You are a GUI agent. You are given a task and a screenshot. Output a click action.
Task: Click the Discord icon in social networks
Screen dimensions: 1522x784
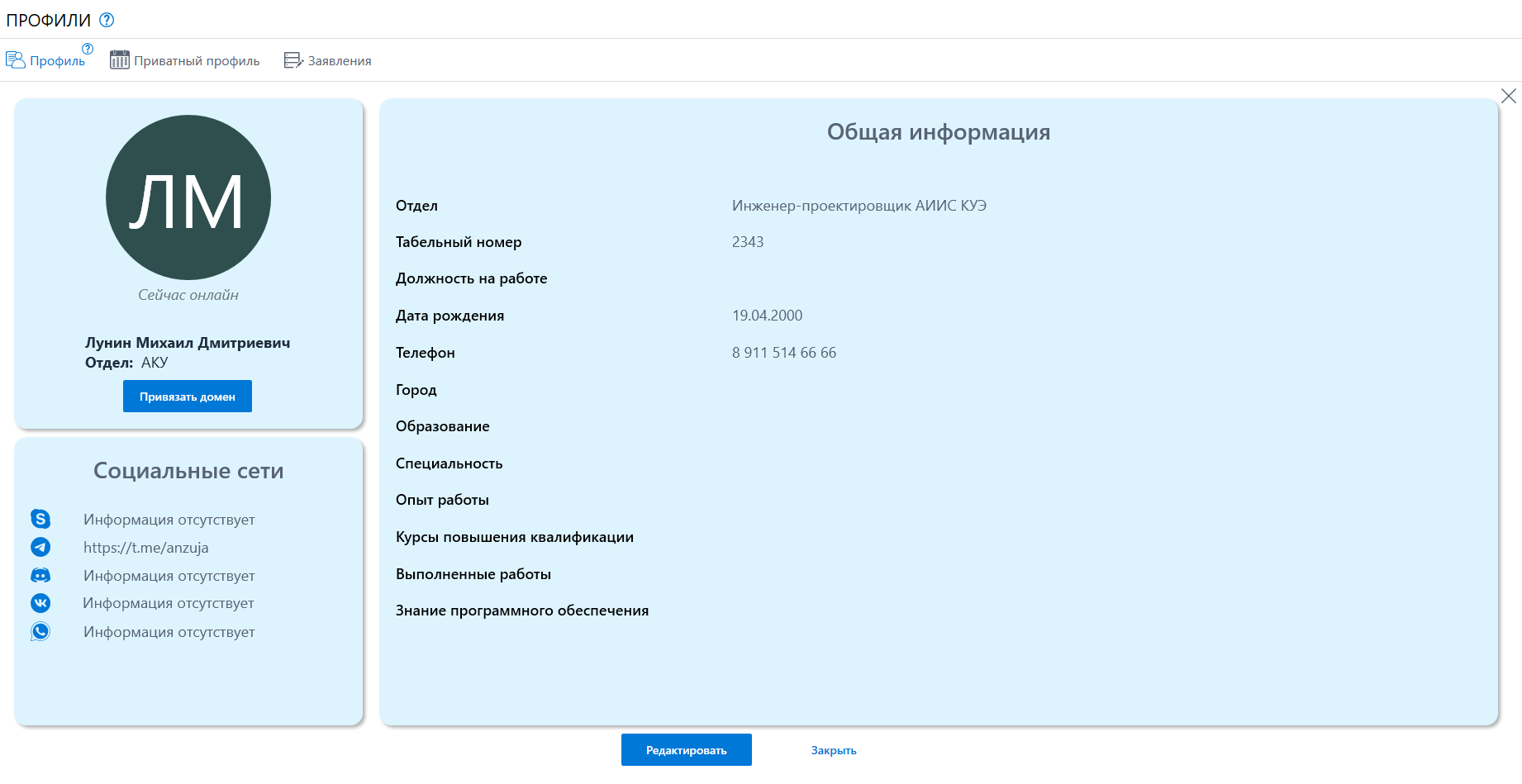pos(40,575)
